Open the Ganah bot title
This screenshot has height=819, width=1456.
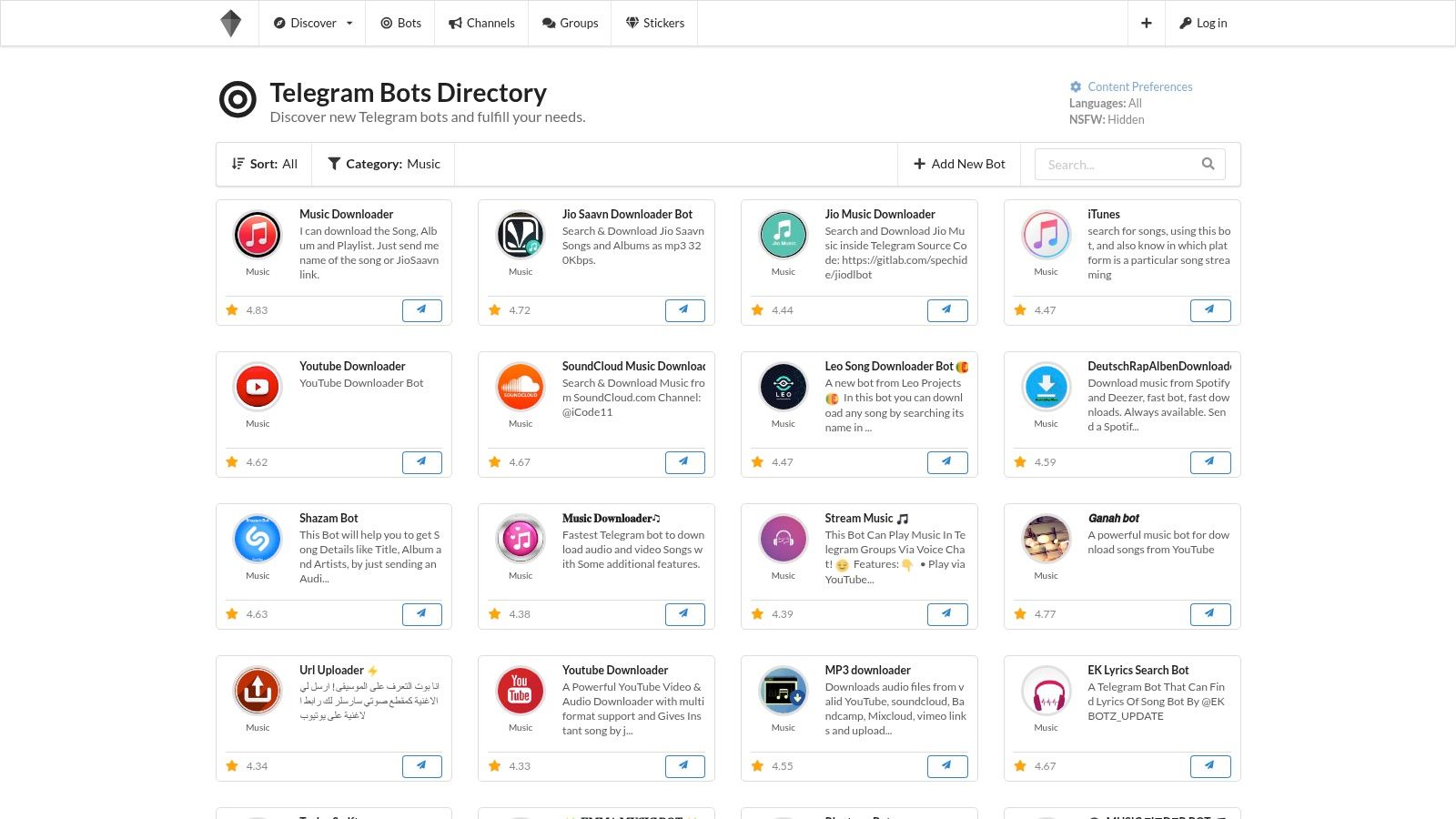click(1114, 518)
